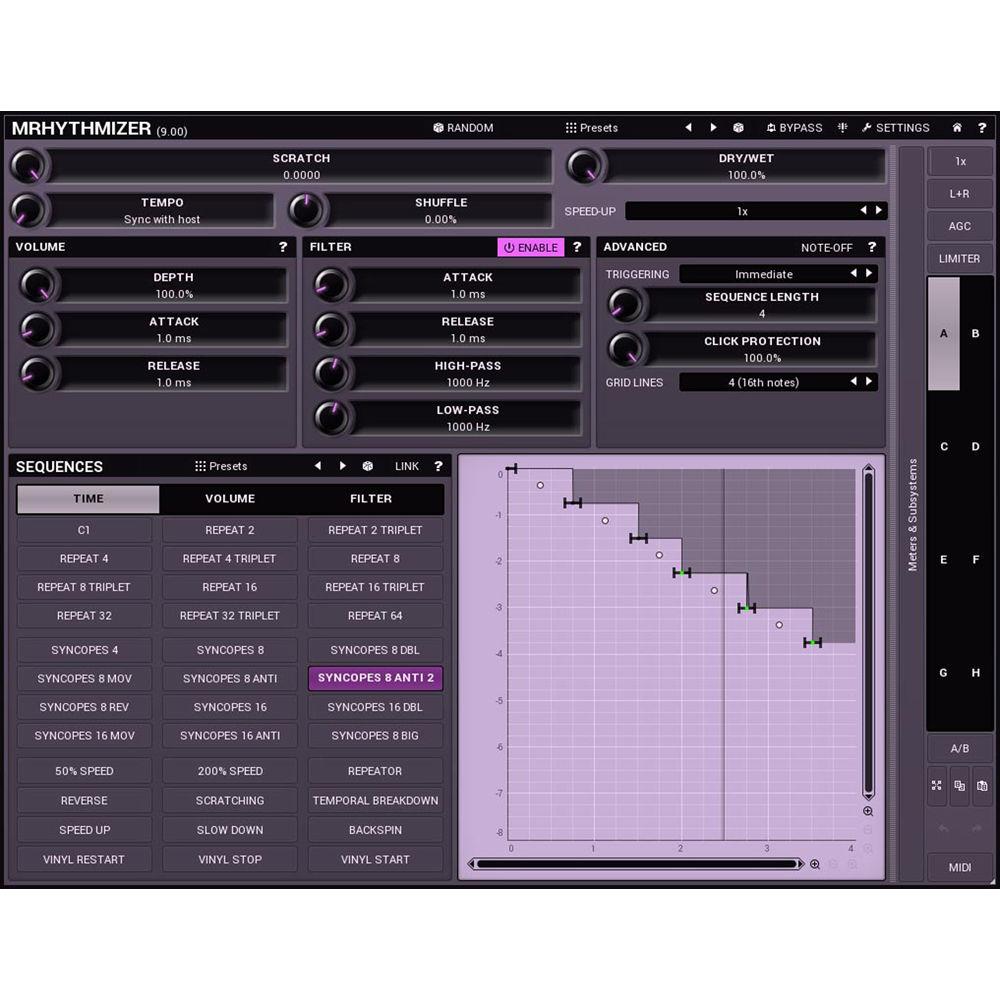This screenshot has width=1000, height=1000.
Task: Click the home icon in the title bar
Action: coord(956,128)
